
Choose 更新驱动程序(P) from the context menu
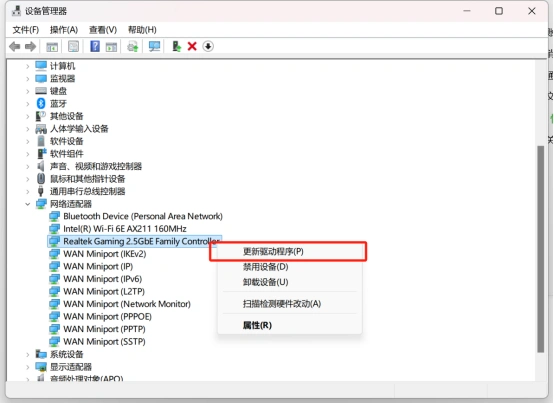click(x=273, y=251)
